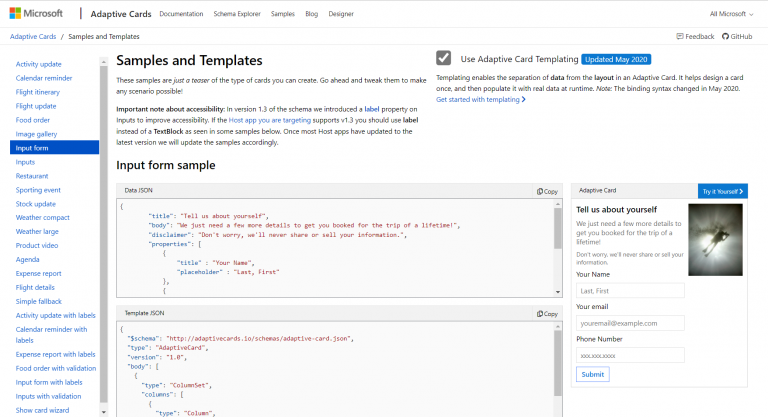768x417 pixels.
Task: Select Image gallery sample
Action: click(x=36, y=134)
